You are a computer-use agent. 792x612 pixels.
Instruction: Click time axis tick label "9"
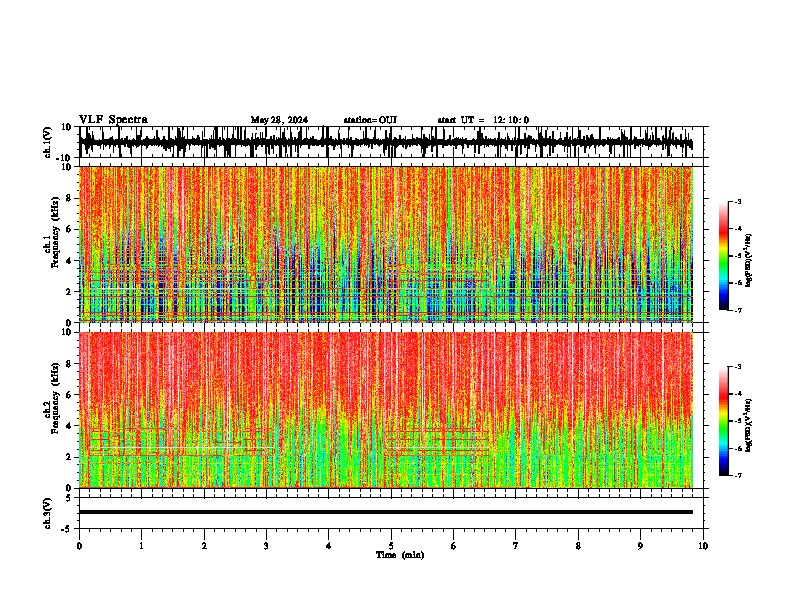(640, 546)
